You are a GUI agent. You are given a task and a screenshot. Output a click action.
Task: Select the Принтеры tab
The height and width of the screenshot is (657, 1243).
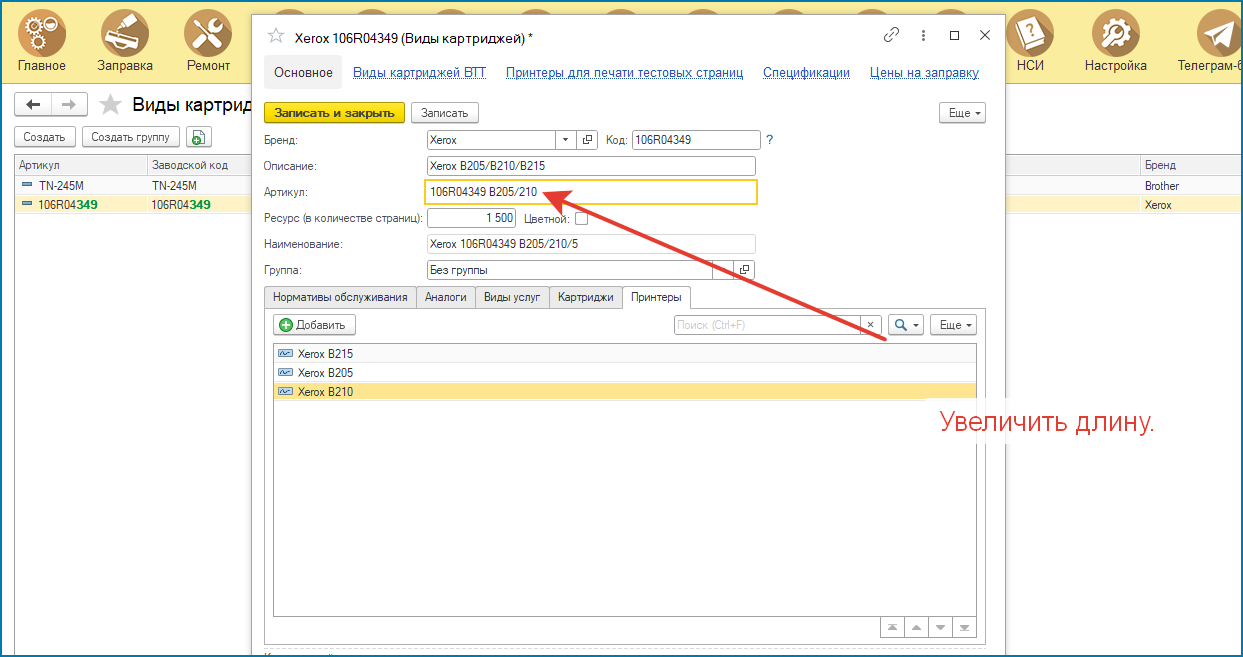(x=656, y=297)
